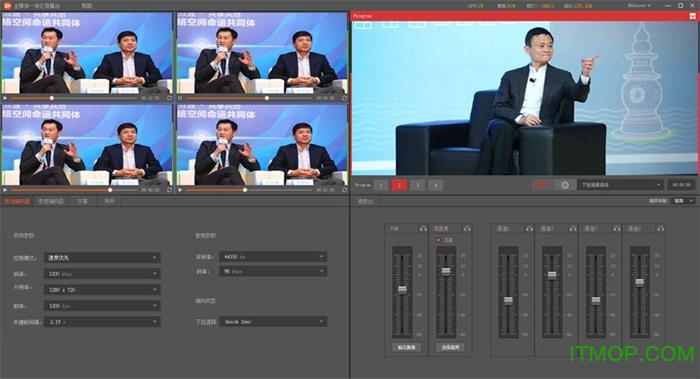Toggle headphone monitor on 通道1 strip

529,229
